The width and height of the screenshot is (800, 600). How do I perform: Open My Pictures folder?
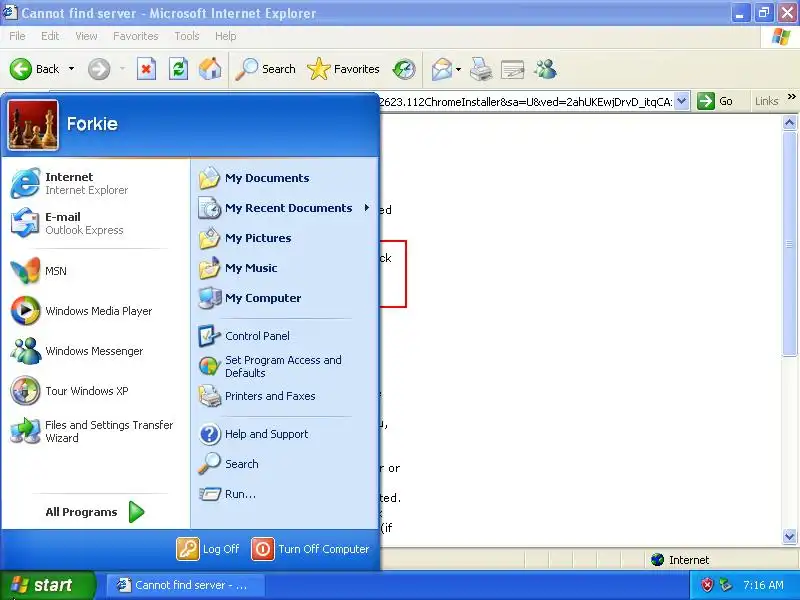coord(285,238)
